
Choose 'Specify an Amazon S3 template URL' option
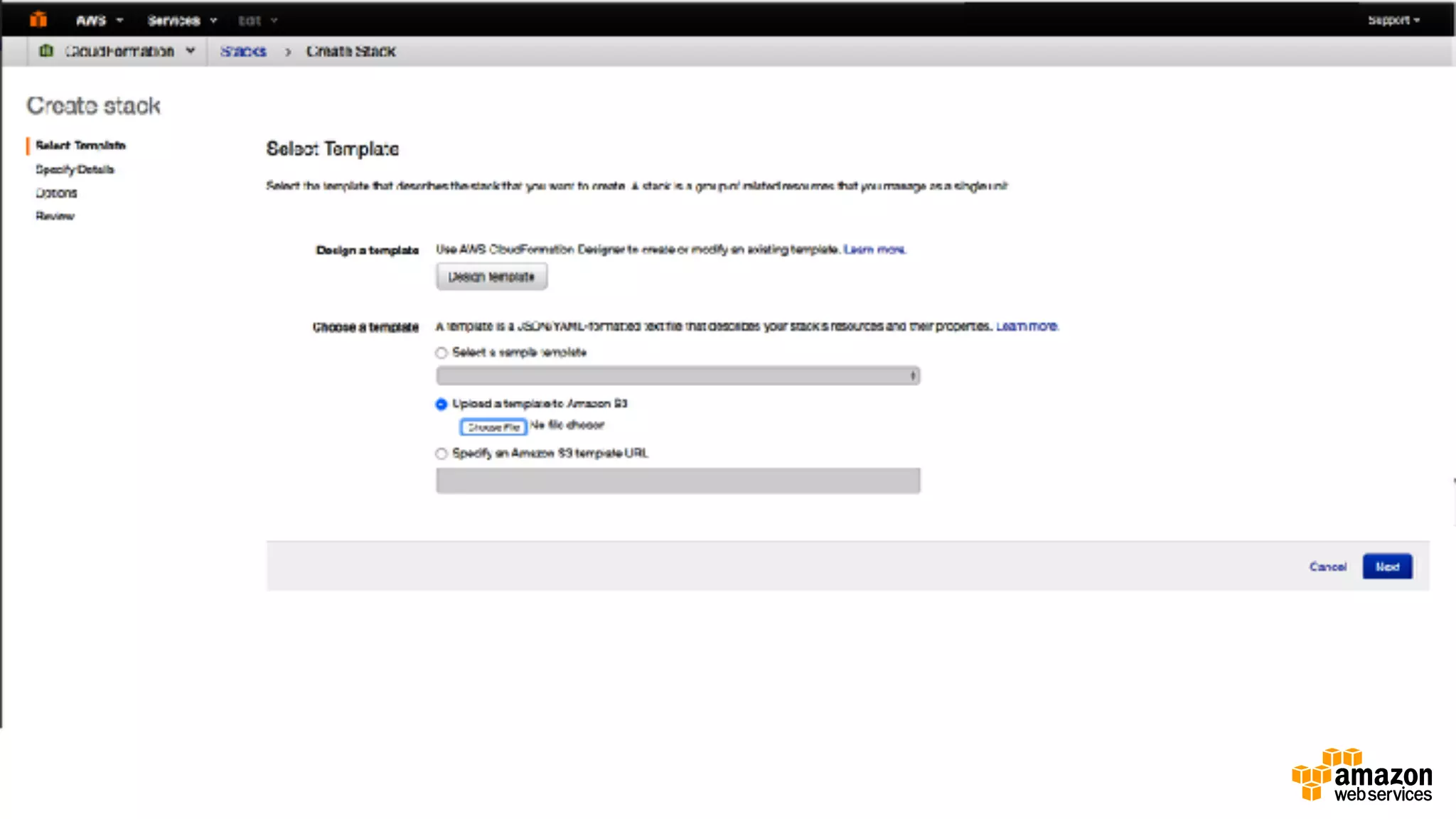[441, 454]
